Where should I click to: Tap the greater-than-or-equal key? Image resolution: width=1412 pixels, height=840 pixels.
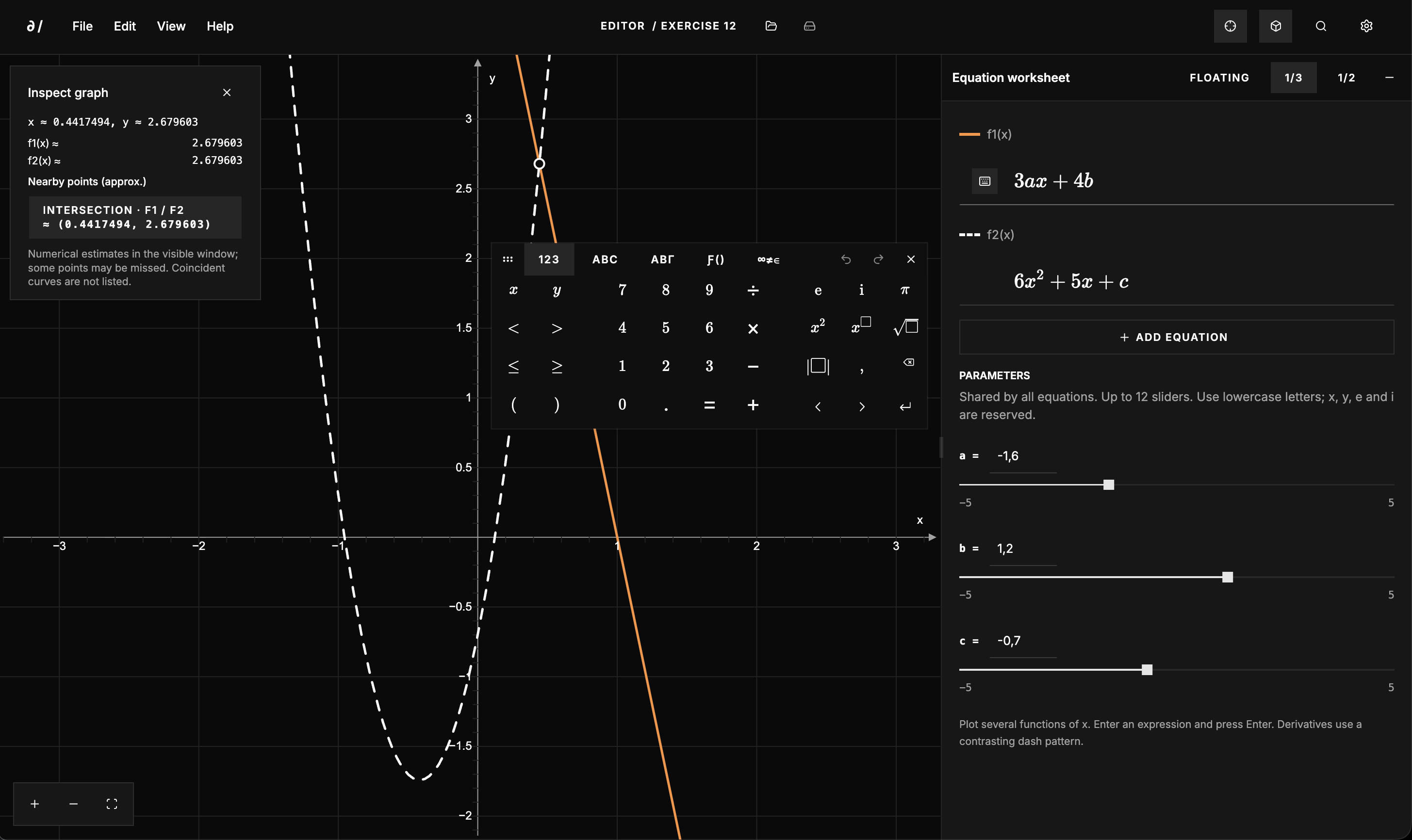557,366
